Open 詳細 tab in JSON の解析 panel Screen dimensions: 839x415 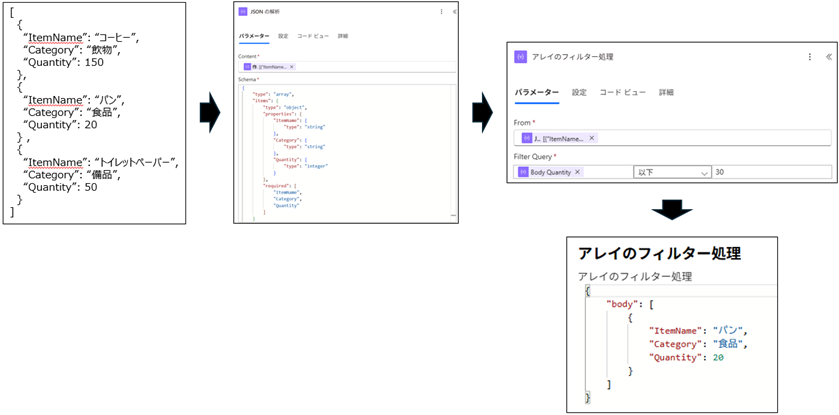pos(343,36)
